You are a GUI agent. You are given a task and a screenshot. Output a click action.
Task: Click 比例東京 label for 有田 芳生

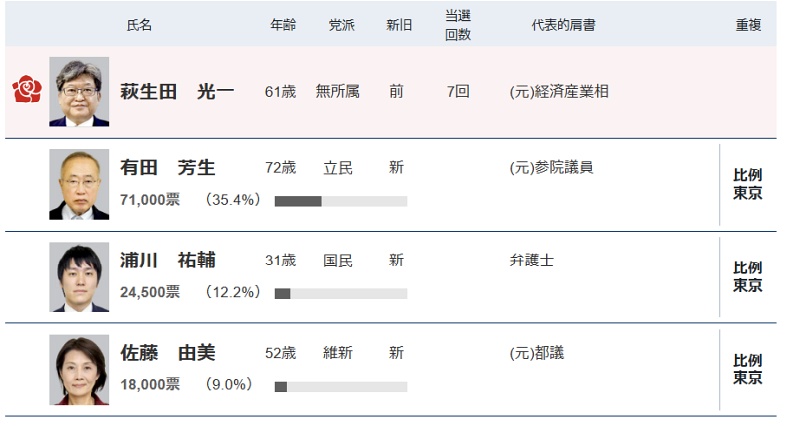(748, 184)
